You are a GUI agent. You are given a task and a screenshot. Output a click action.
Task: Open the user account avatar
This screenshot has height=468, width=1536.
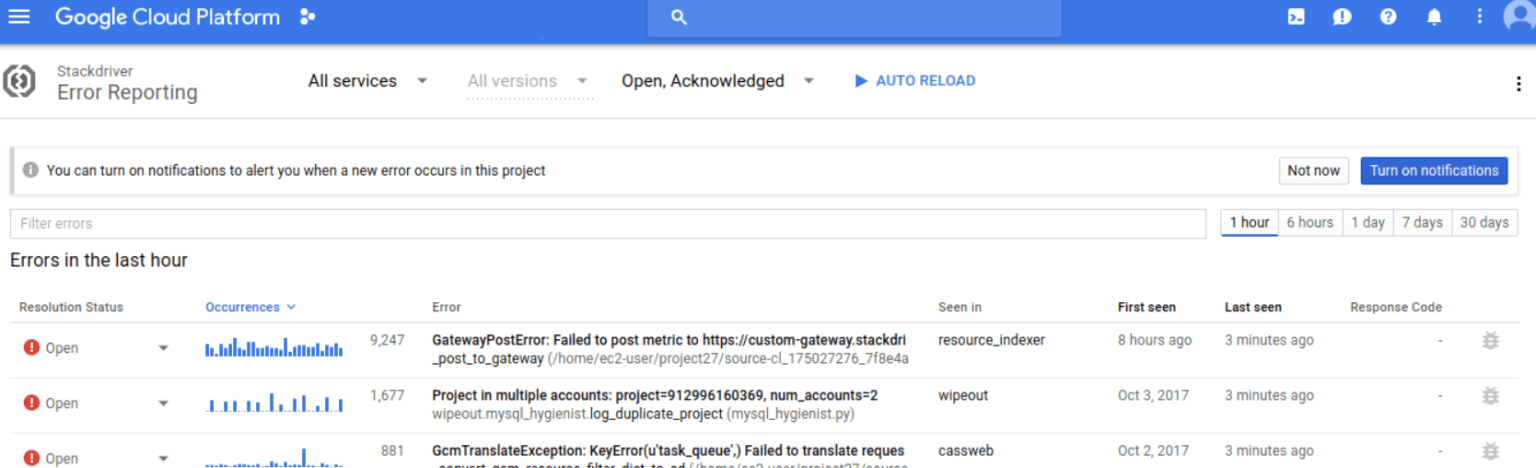(1520, 18)
